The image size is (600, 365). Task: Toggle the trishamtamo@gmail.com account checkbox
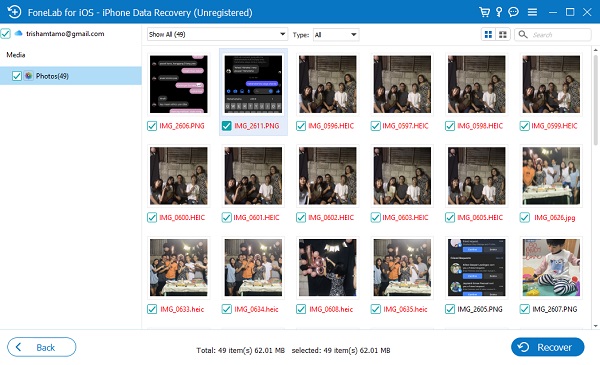pyautogui.click(x=5, y=34)
